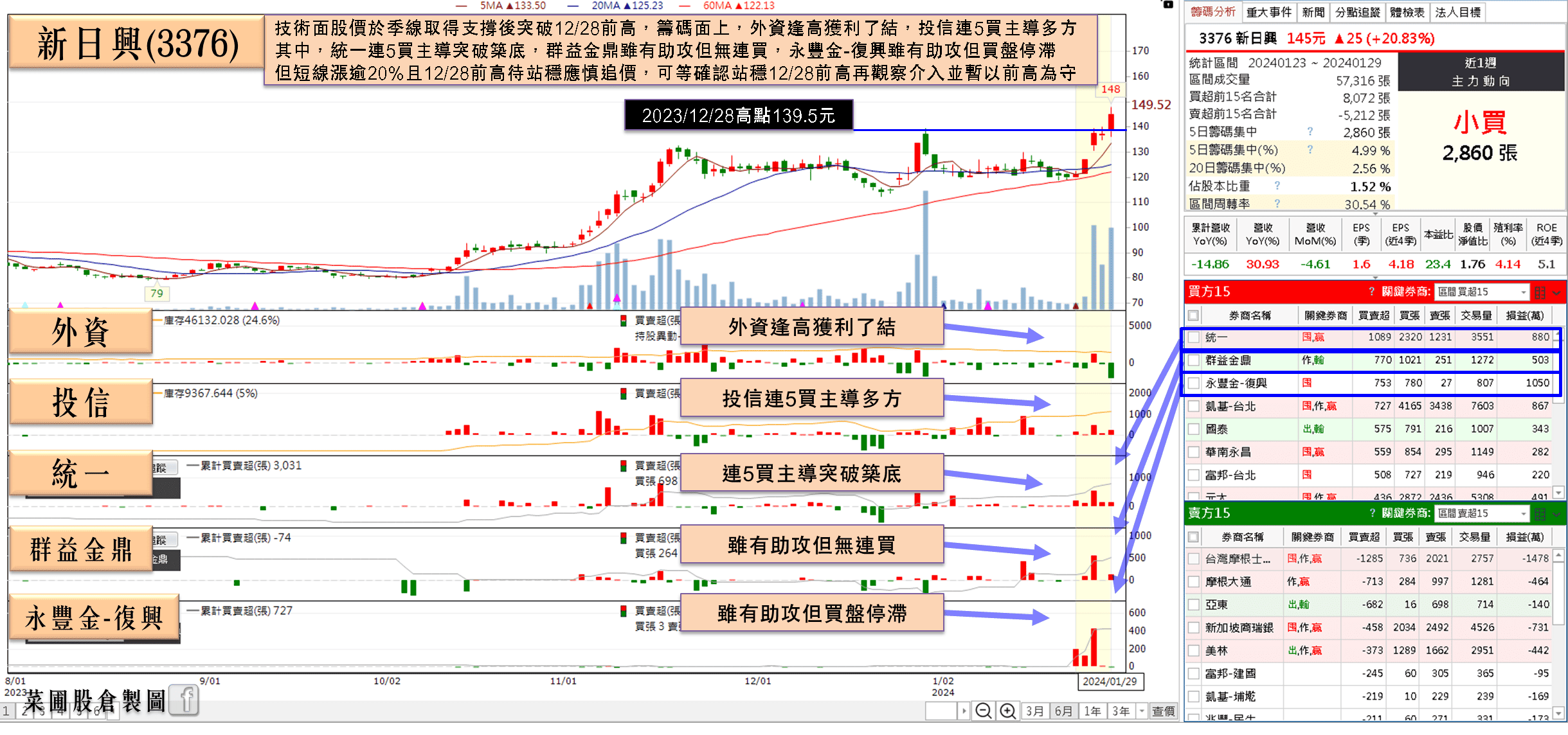Screen dimensions: 1568x735
Task: Sort sellers by the 券商名稱 column header
Action: click(x=1242, y=537)
